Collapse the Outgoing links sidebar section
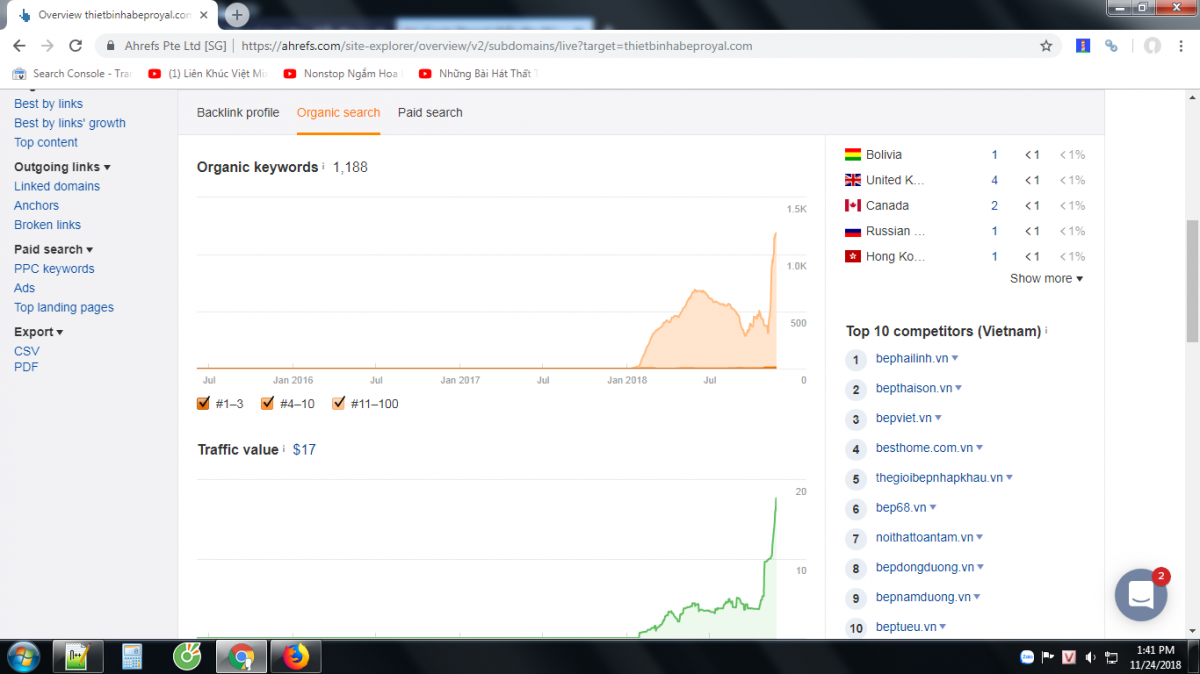The width and height of the screenshot is (1200, 674). point(62,167)
